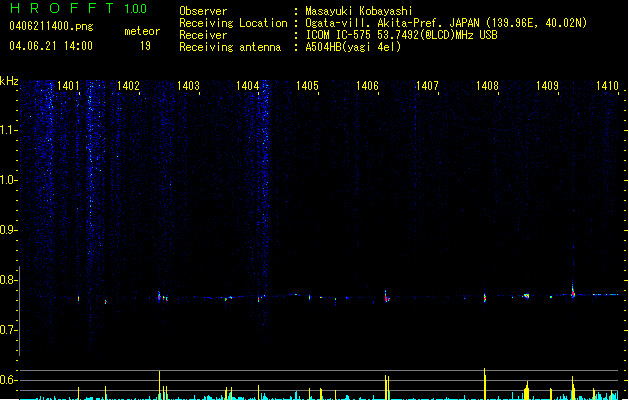Click the 1.0 kHz axis label
Screen dimensions: 629x400
click(9, 180)
